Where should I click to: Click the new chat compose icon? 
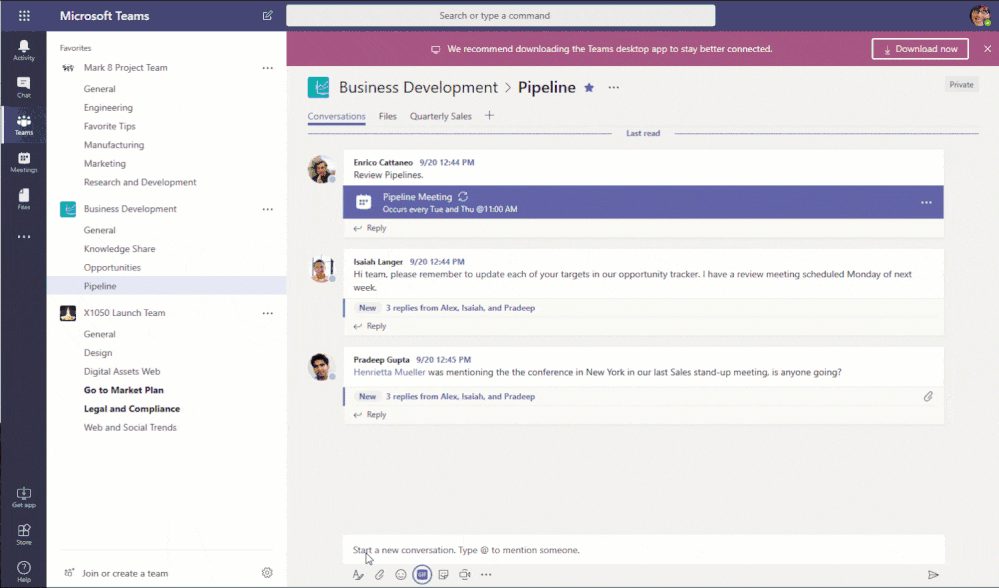tap(268, 15)
